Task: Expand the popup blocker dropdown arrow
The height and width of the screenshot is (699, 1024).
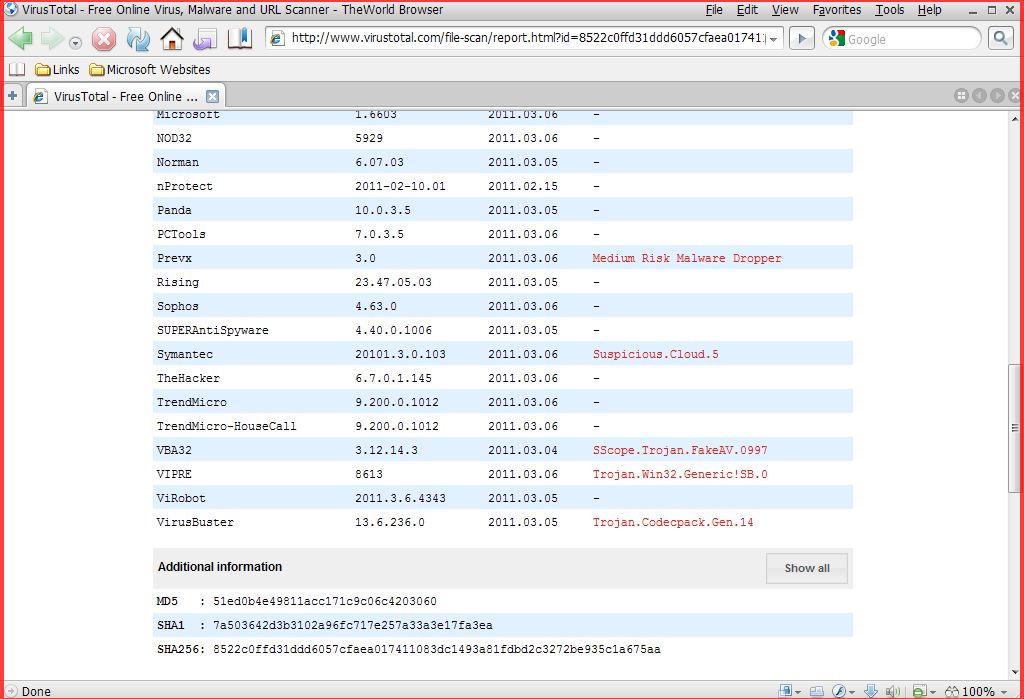Action: [x=933, y=692]
